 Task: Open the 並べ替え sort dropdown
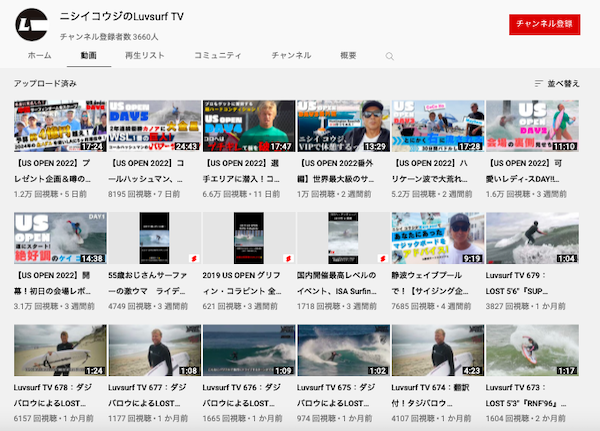coord(557,83)
